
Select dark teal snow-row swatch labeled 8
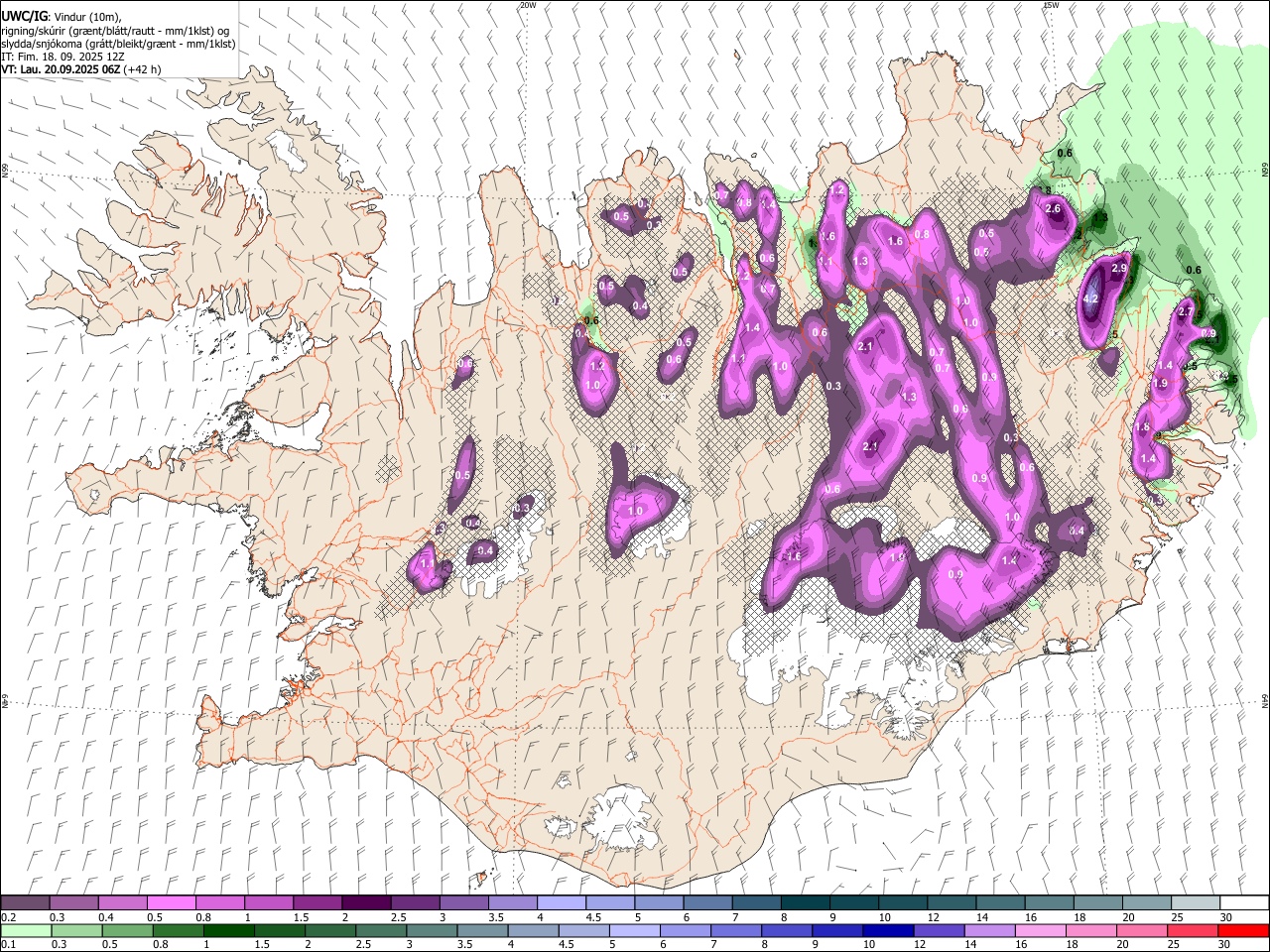[805, 903]
